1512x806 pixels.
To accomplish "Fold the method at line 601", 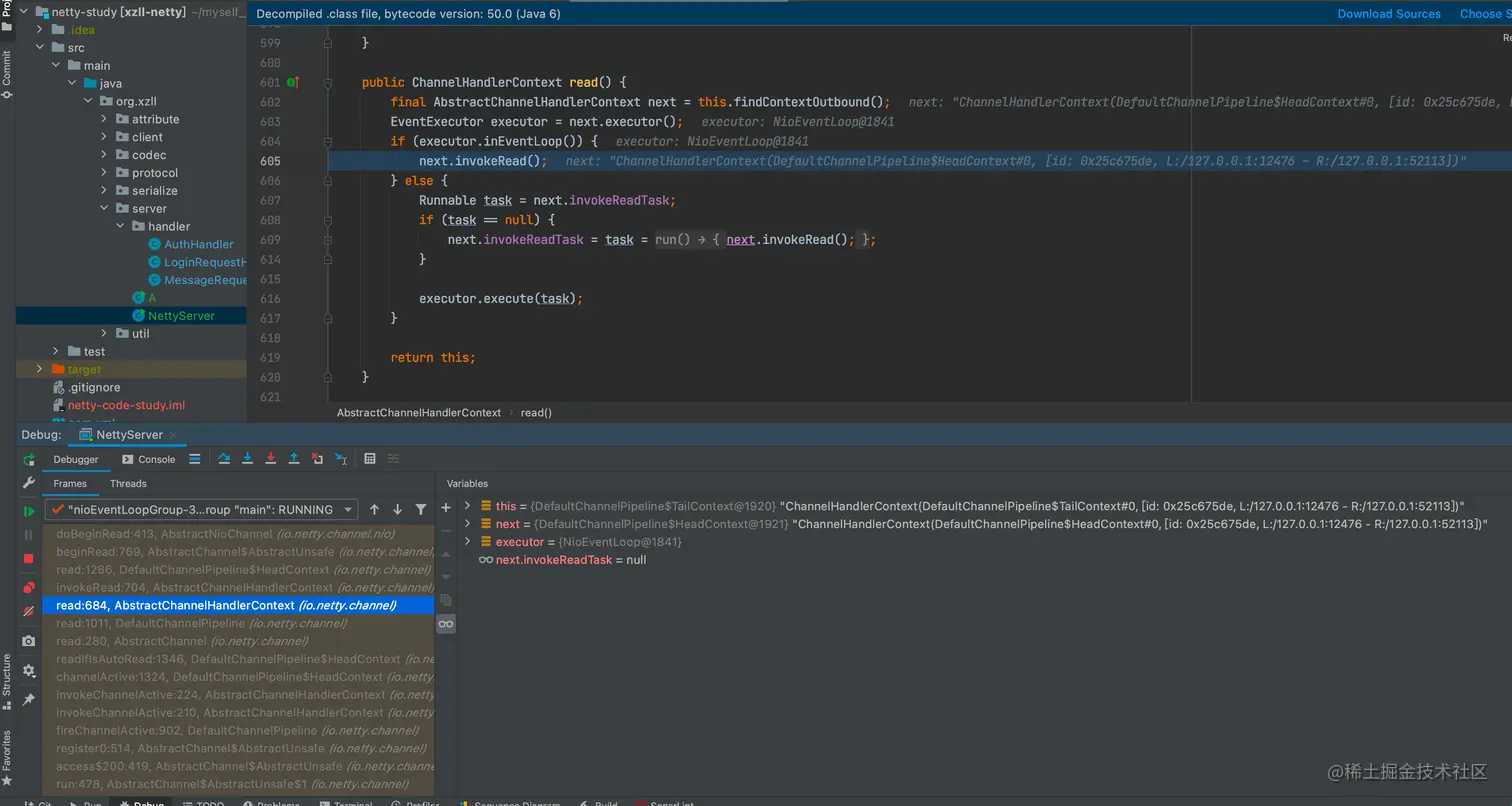I will [327, 82].
